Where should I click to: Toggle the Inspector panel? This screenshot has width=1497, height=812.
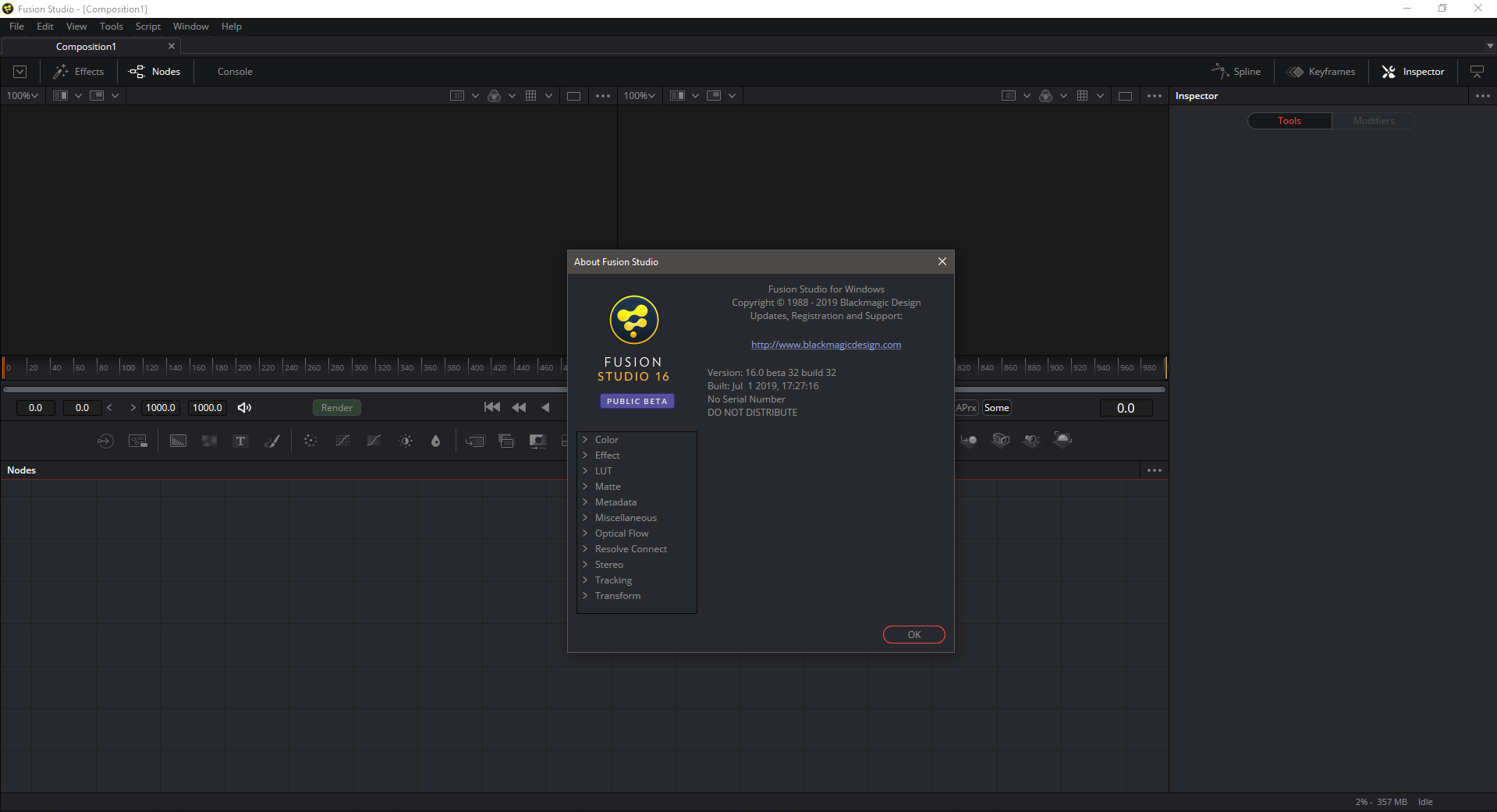point(1413,72)
